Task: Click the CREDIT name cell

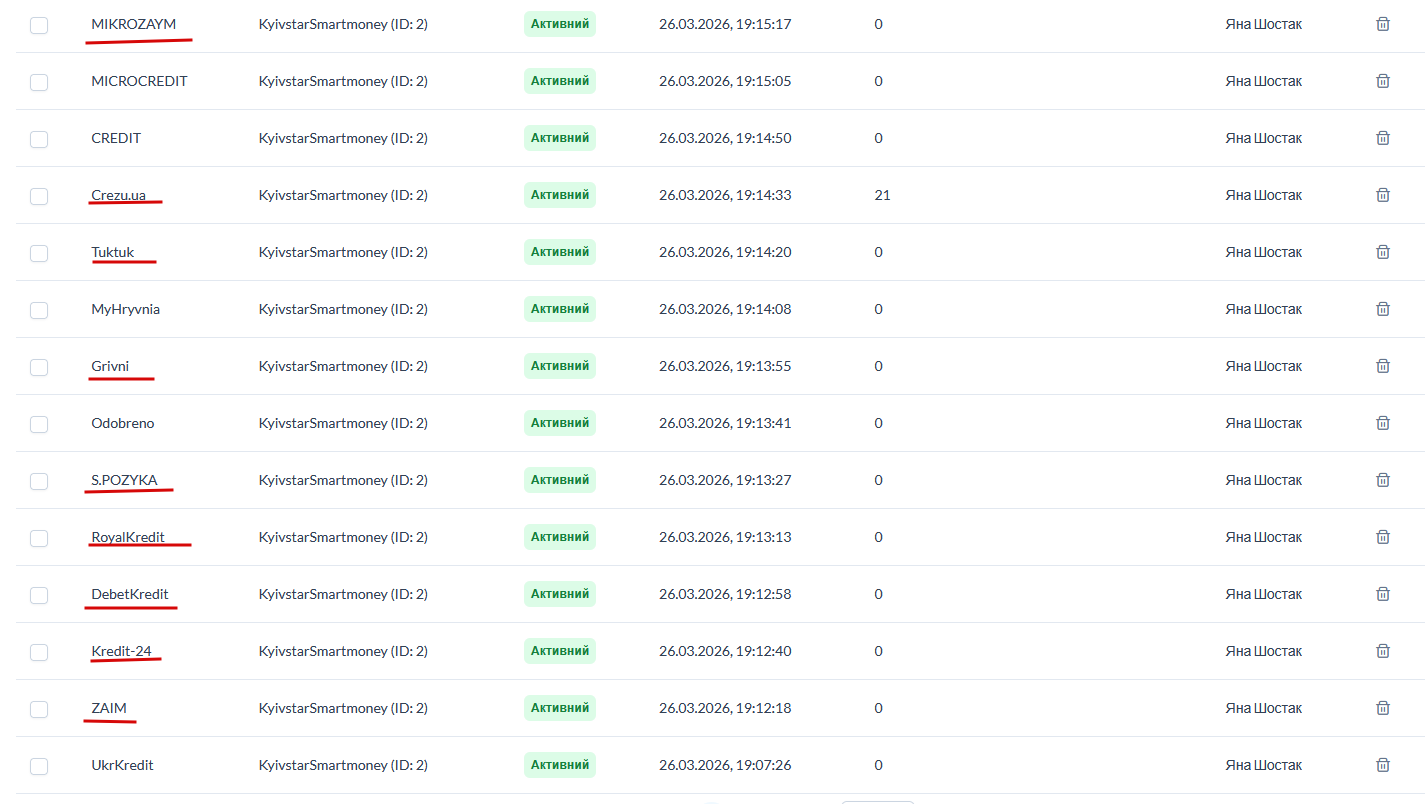Action: click(x=116, y=138)
